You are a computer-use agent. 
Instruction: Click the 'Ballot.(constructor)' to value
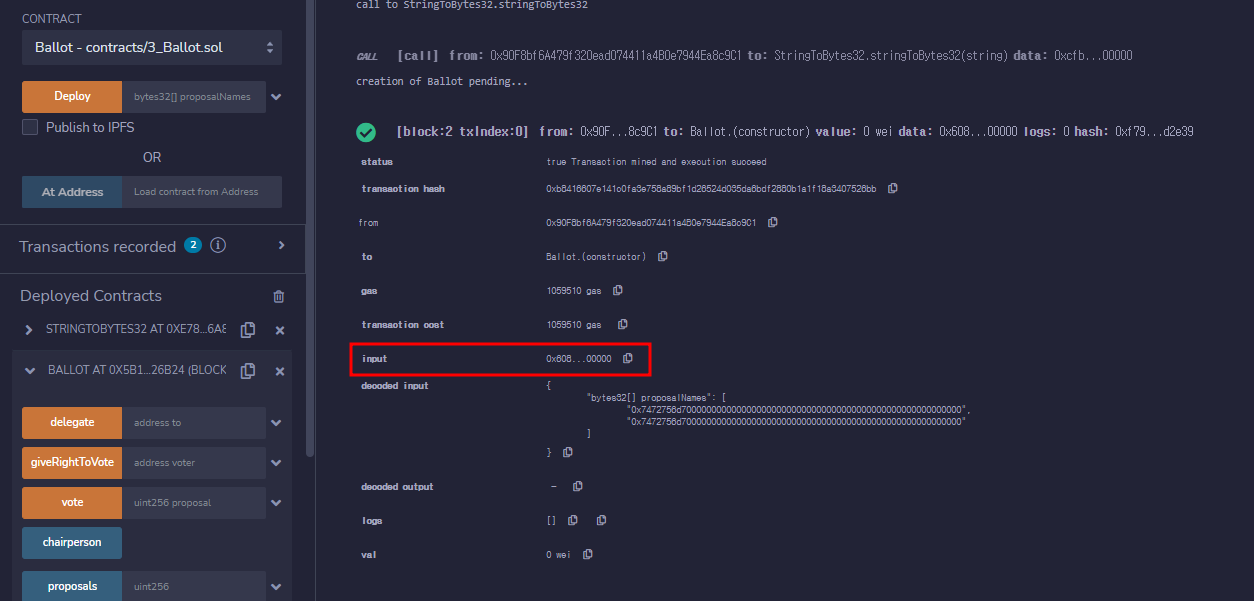pos(596,256)
